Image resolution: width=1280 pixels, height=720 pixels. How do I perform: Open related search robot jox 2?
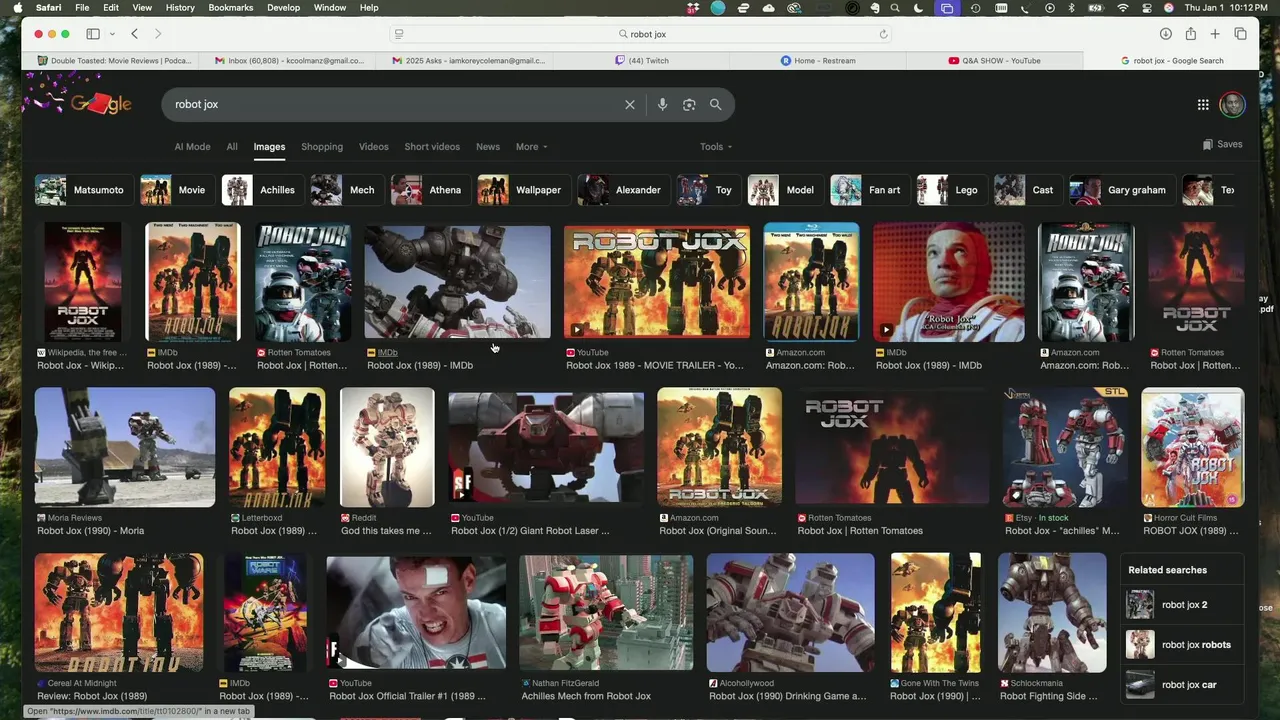click(x=1184, y=605)
